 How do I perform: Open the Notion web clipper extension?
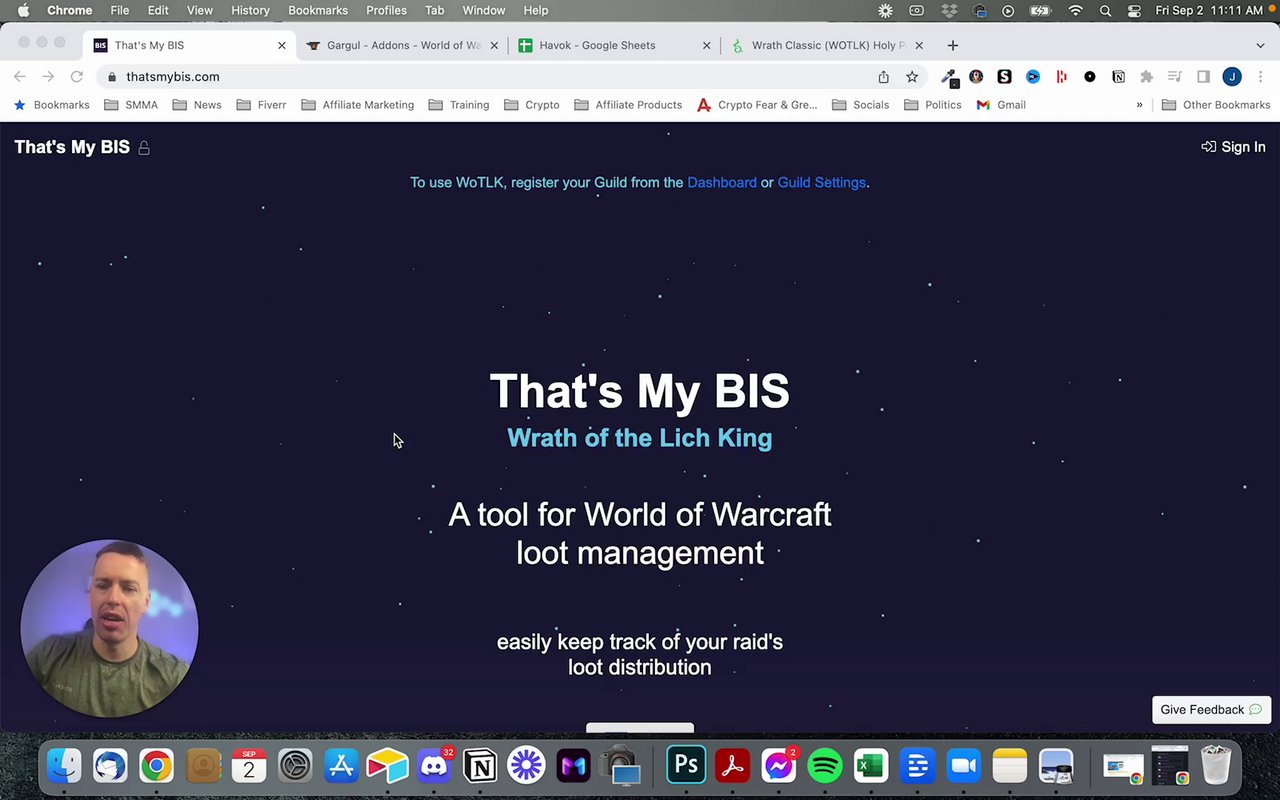[x=1118, y=77]
